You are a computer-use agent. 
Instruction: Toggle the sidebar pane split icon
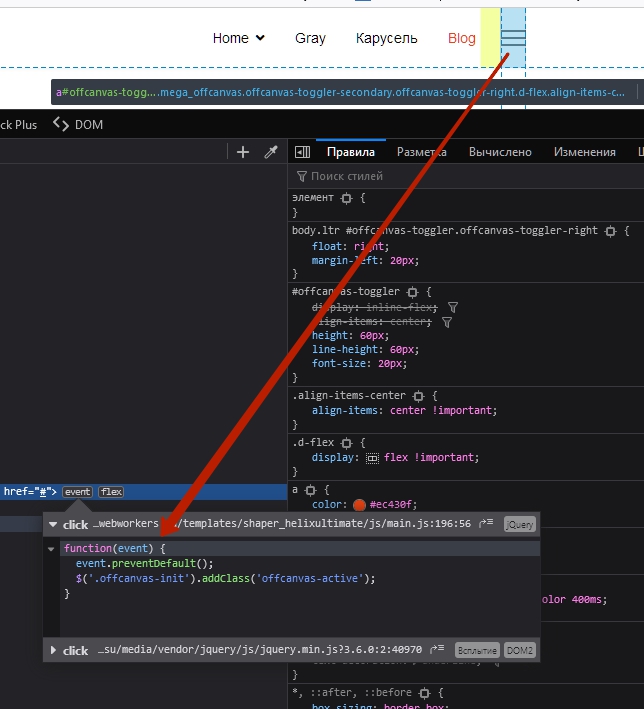[x=302, y=152]
